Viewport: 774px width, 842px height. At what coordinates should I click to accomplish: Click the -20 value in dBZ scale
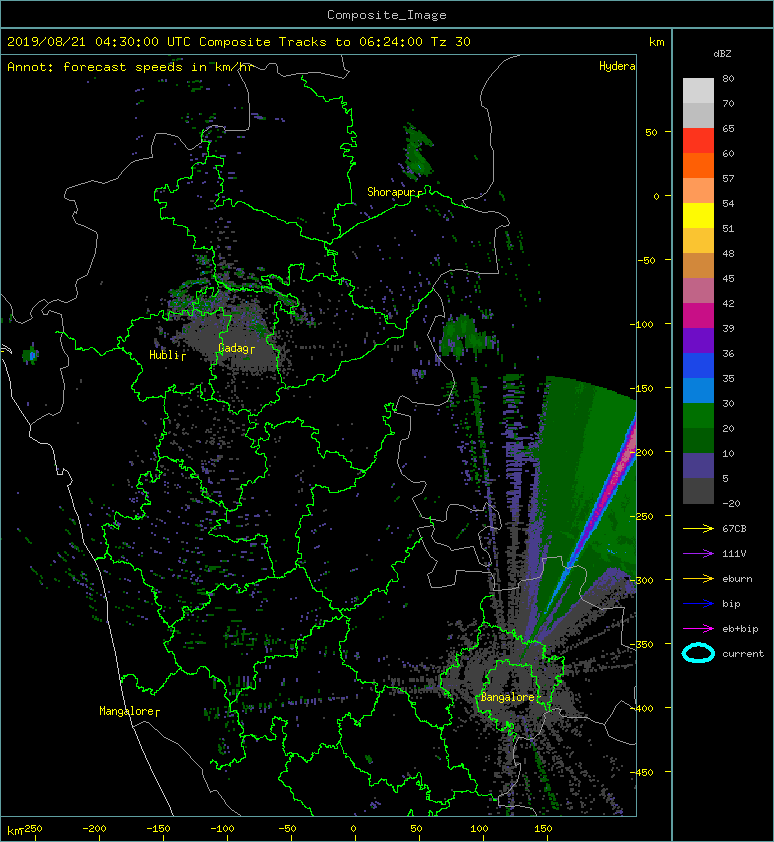[x=731, y=504]
